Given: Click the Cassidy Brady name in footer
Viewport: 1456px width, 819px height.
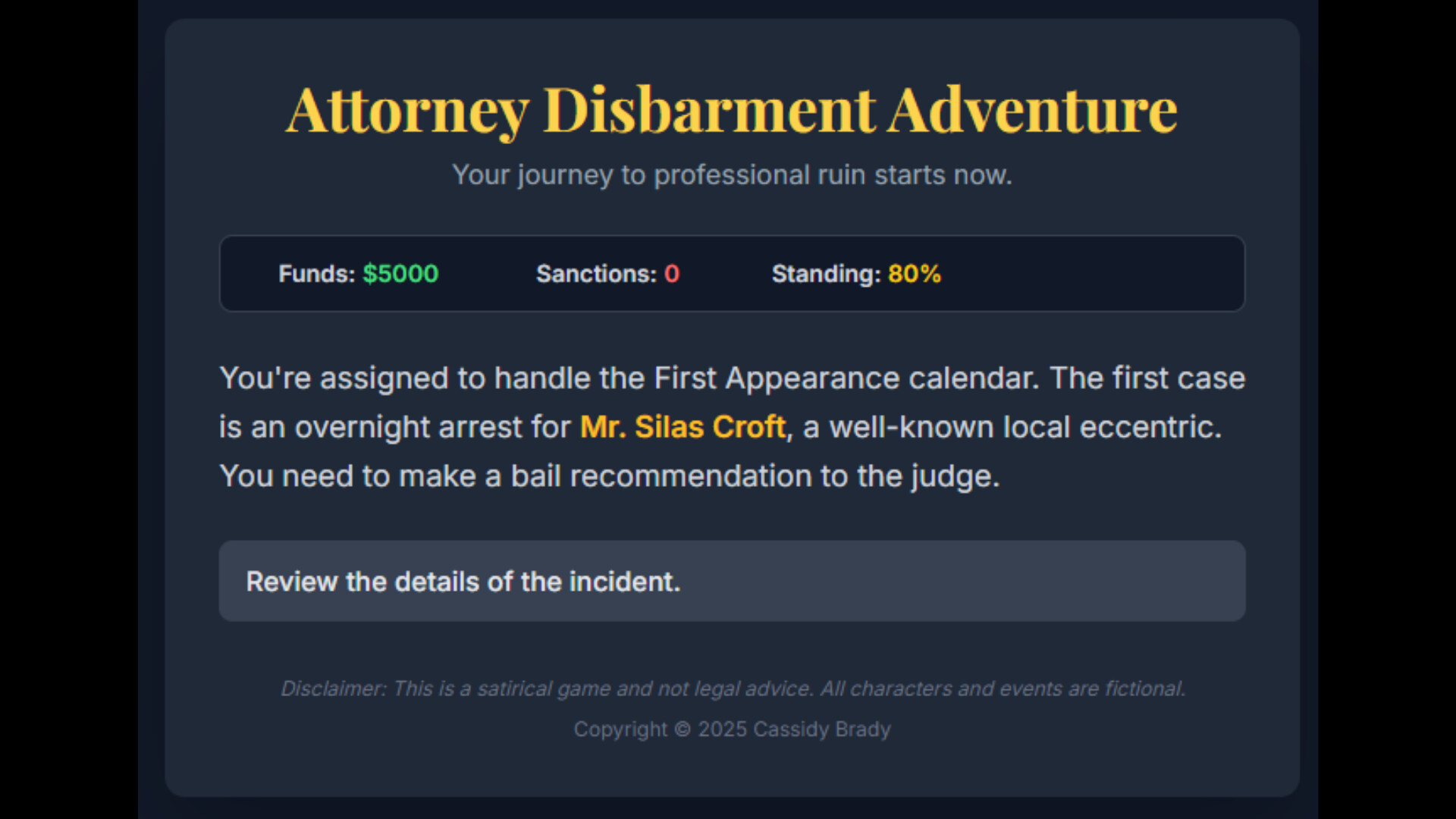Looking at the screenshot, I should pos(821,730).
